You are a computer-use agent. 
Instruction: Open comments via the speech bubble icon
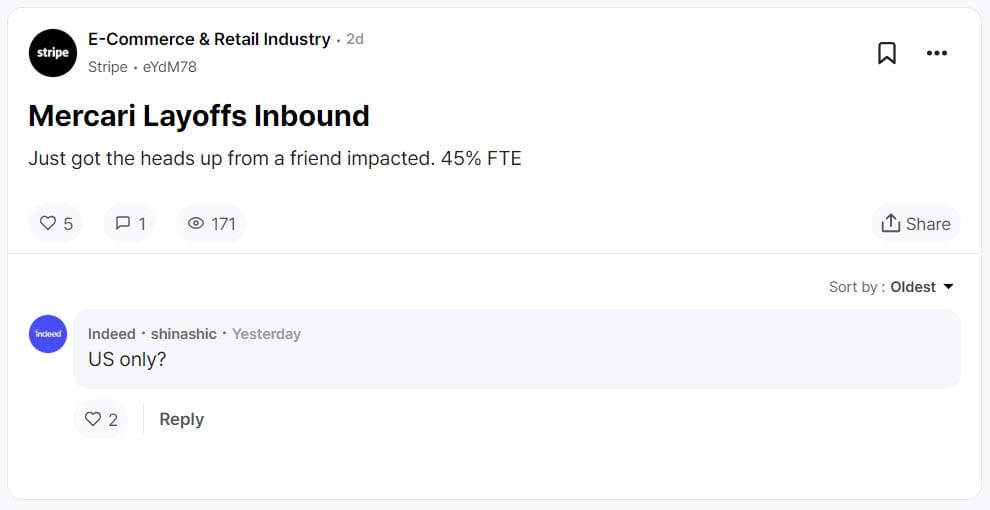tap(130, 223)
